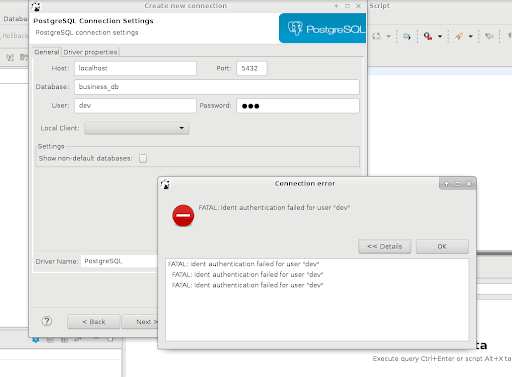Image resolution: width=512 pixels, height=377 pixels.
Task: Click DBeaver icon in Connection error titlebar
Action: 165,184
